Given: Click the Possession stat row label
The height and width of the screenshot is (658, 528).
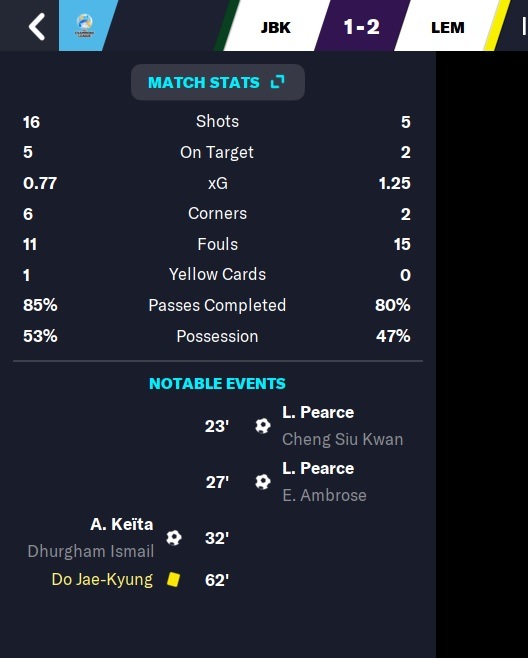Looking at the screenshot, I should 217,337.
